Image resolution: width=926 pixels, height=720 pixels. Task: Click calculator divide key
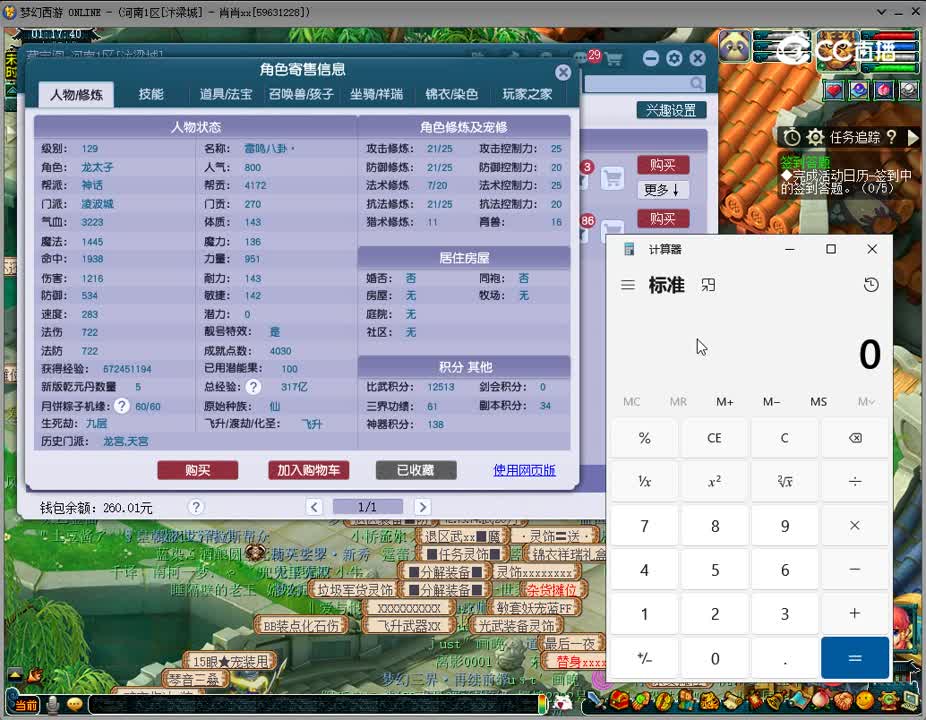tap(855, 481)
